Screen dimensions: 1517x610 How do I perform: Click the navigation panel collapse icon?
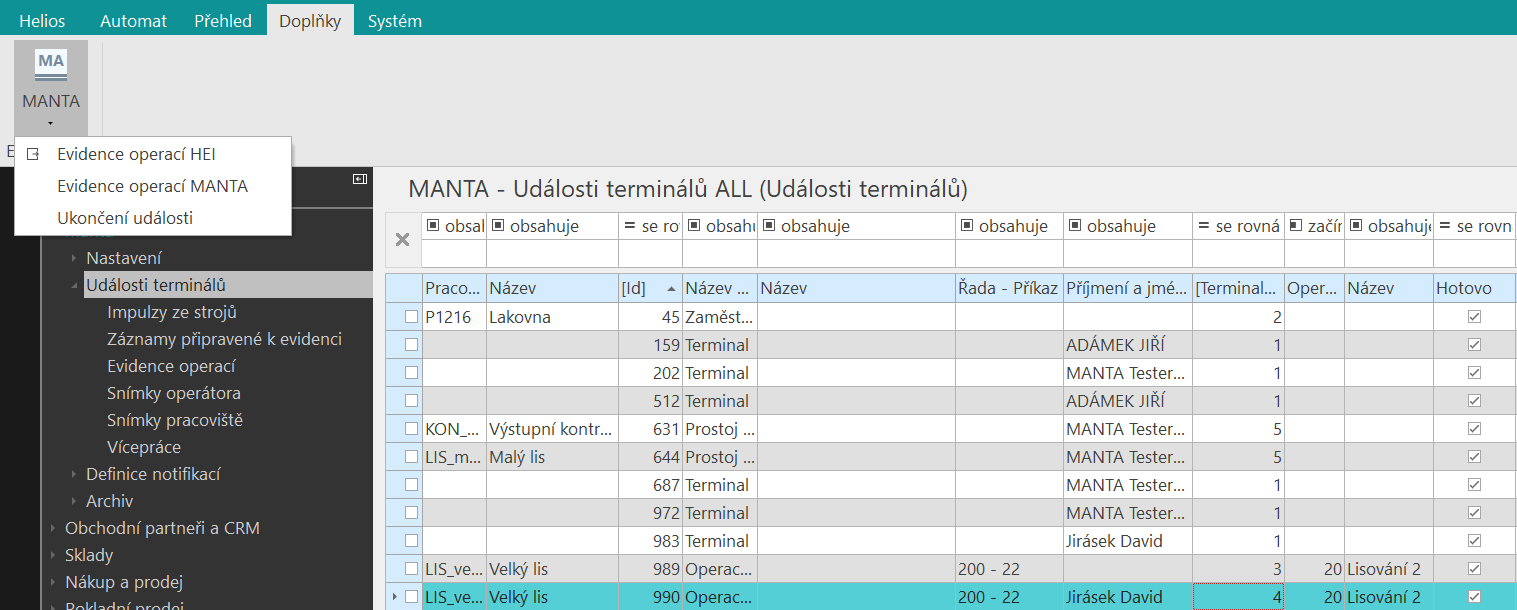tap(360, 179)
